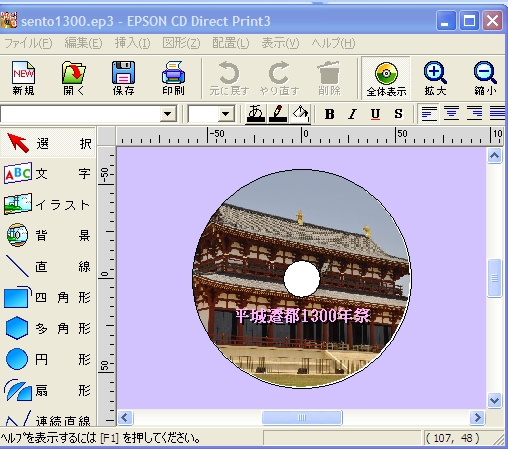This screenshot has width=508, height=449.
Task: Click the fill bucket color icon
Action: pos(300,114)
